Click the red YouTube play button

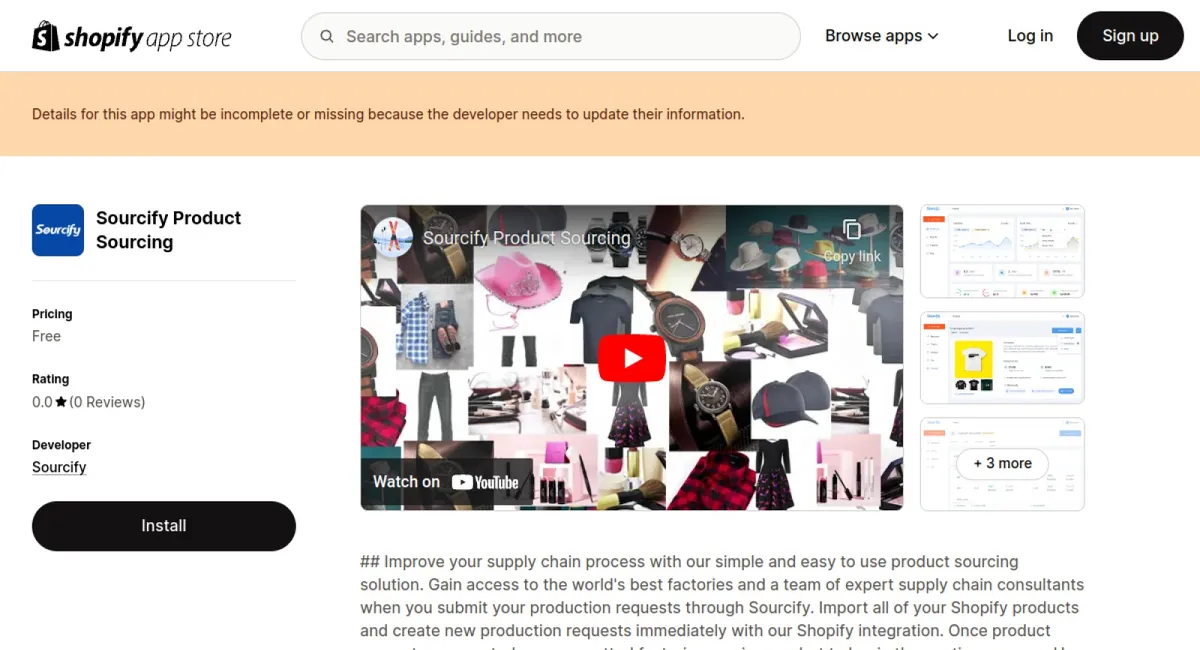coord(631,357)
